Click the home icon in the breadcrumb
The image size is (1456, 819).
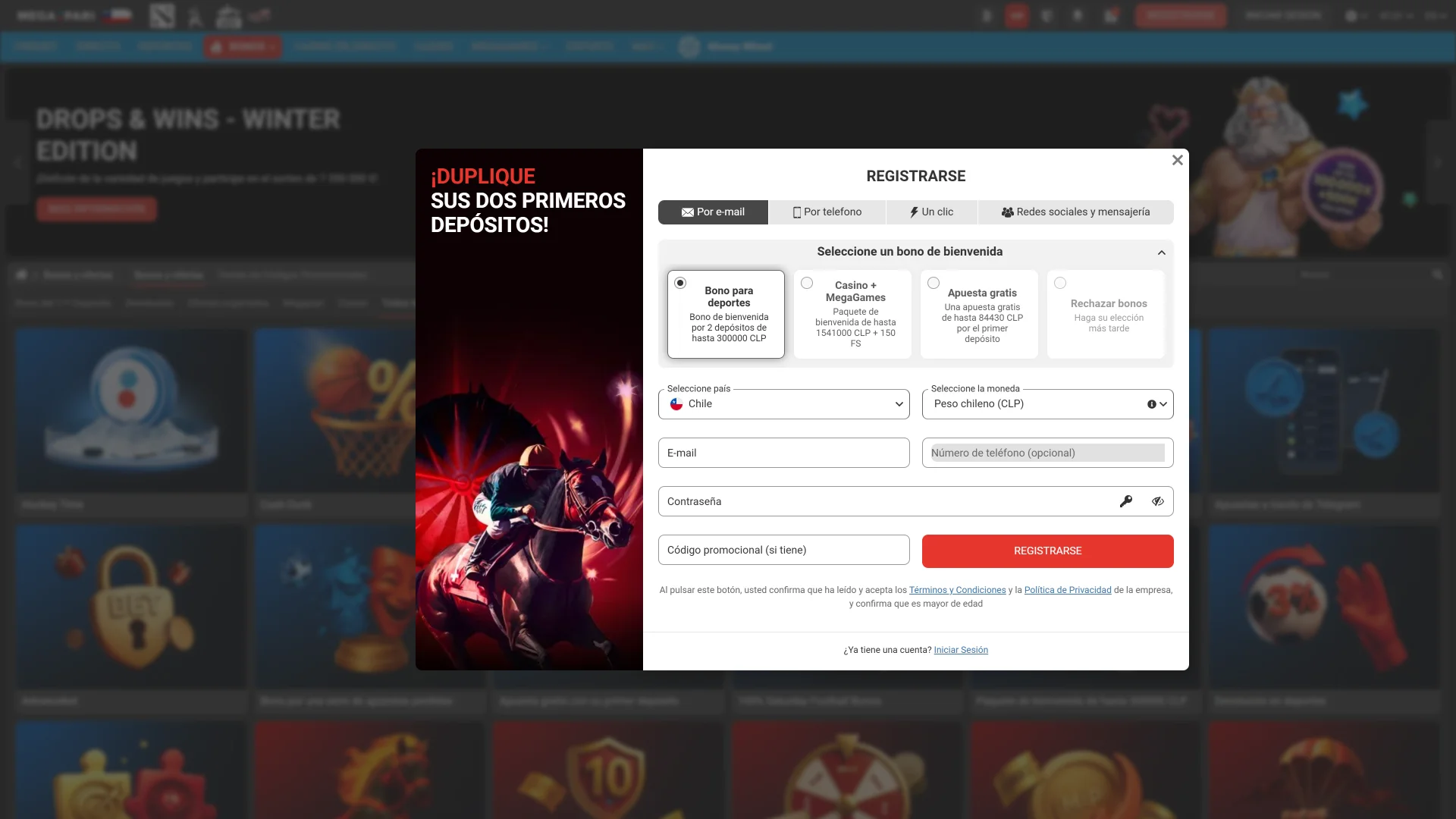pos(20,275)
